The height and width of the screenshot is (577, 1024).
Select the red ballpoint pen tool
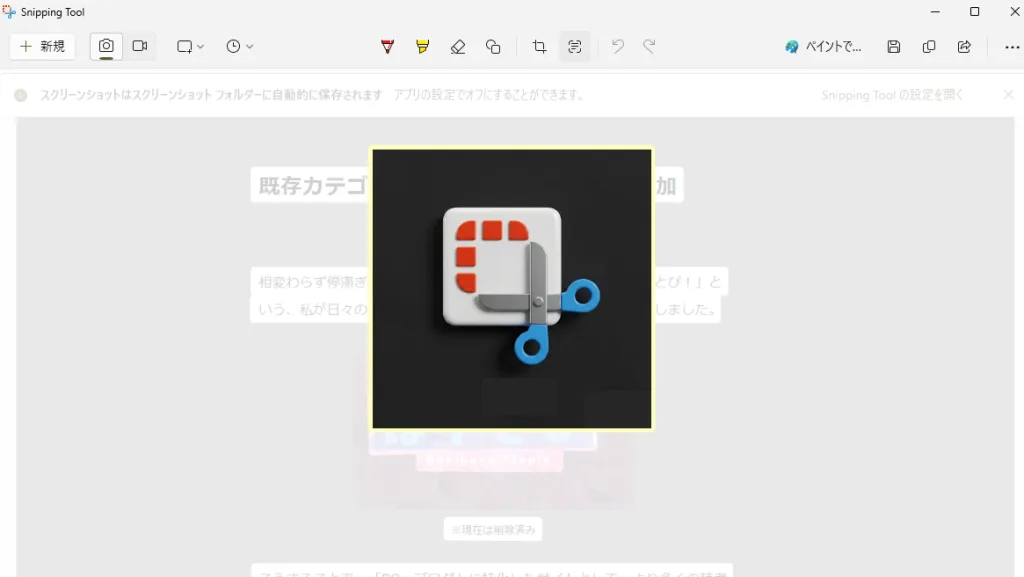tap(388, 47)
